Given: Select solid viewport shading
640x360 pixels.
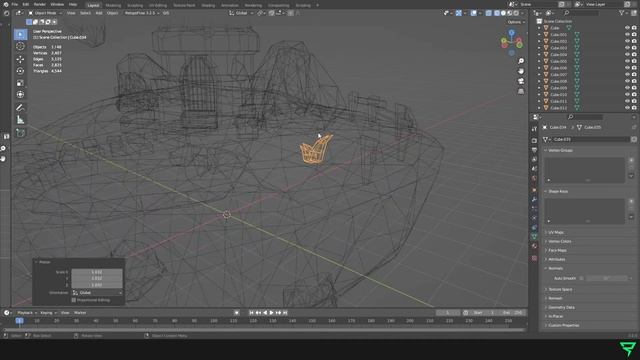Looking at the screenshot, I should click(503, 13).
